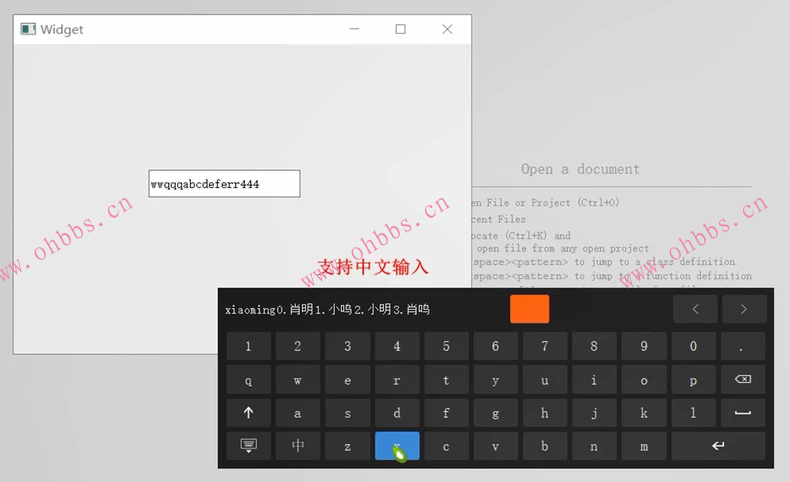
Task: Maximize the Widget window
Action: [401, 29]
